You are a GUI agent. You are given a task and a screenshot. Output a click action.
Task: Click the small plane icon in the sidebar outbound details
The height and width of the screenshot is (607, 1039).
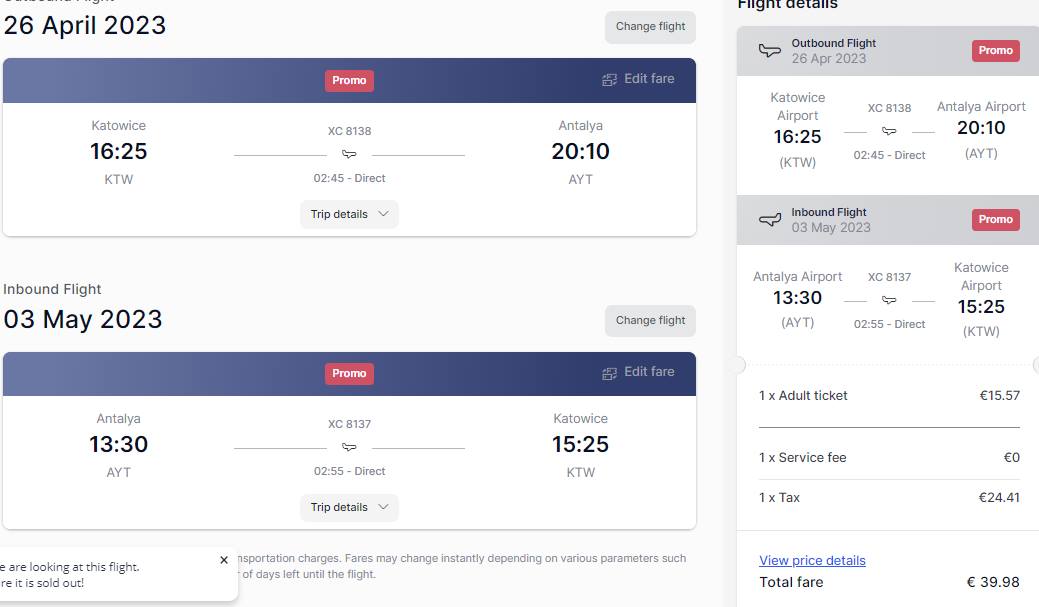tap(889, 131)
